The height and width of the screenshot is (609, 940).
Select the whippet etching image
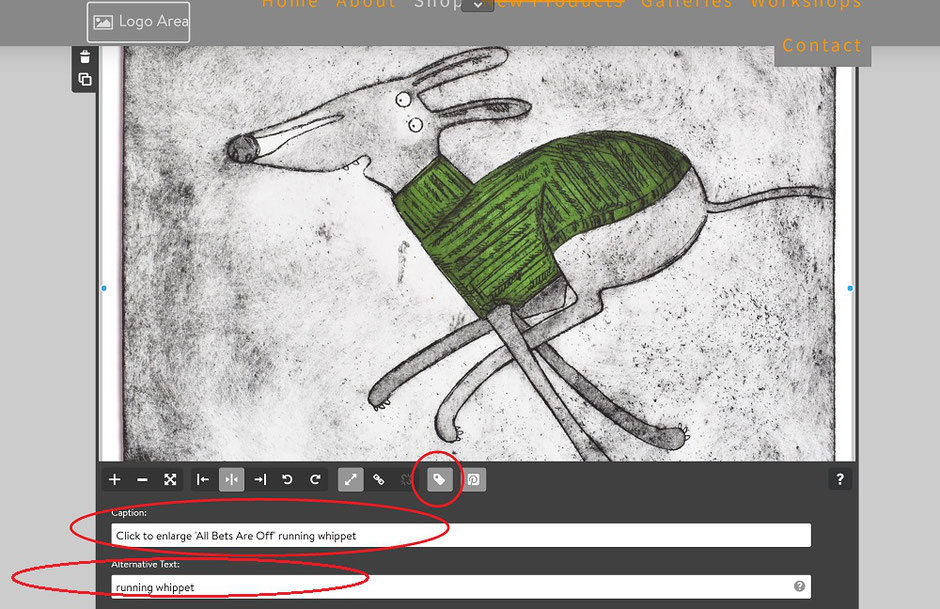(x=478, y=254)
